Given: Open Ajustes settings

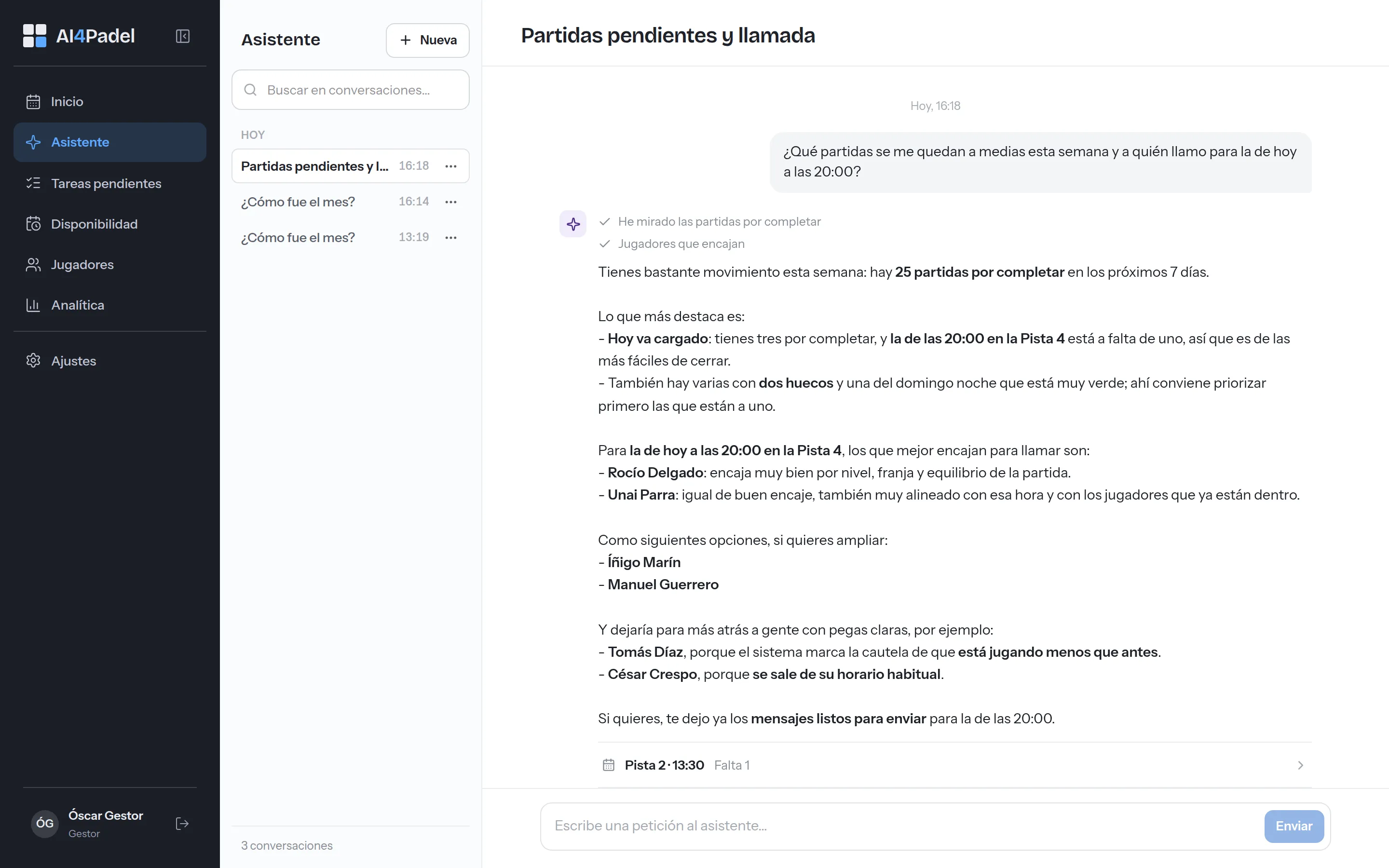Looking at the screenshot, I should click(x=109, y=361).
